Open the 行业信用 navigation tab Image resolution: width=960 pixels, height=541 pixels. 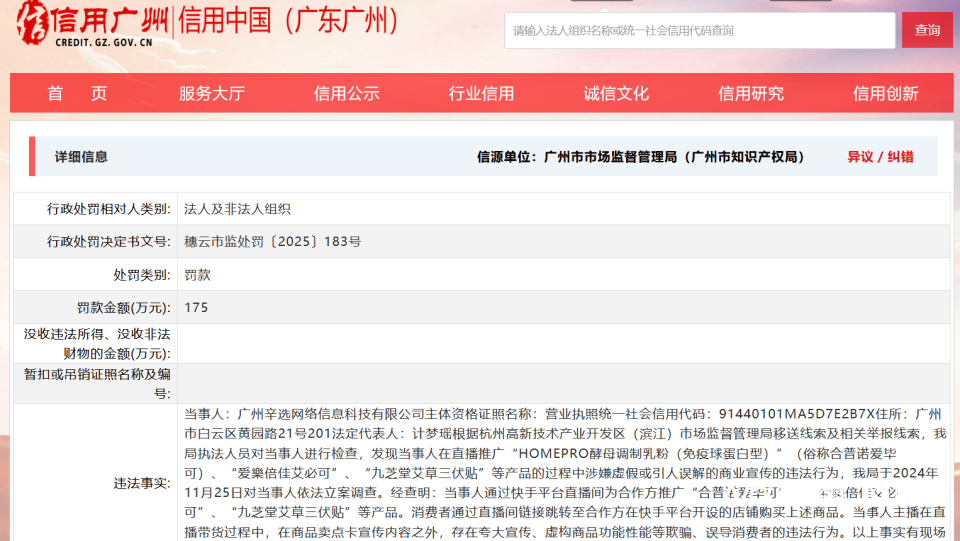click(481, 93)
